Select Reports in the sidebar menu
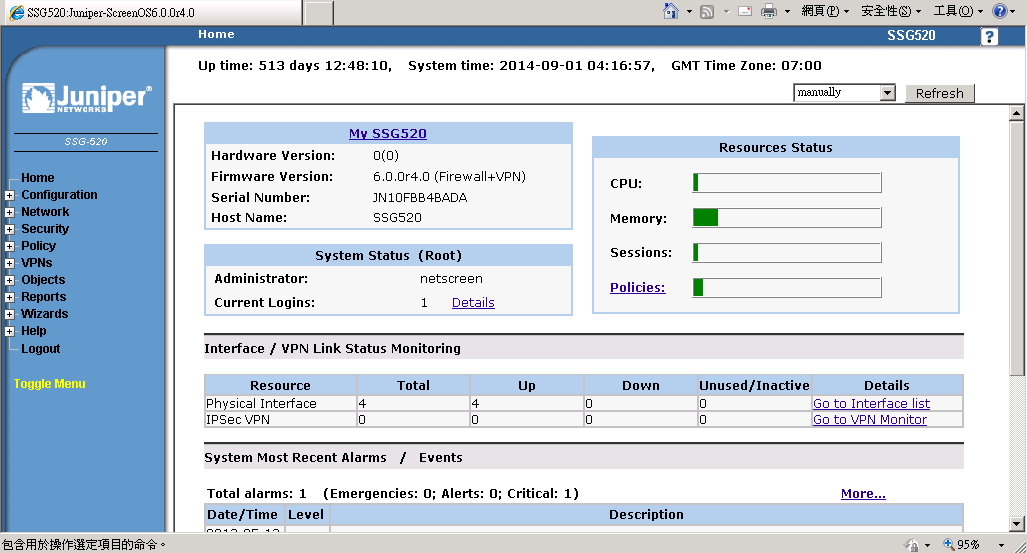Screen dimensions: 1027x553 coord(43,297)
